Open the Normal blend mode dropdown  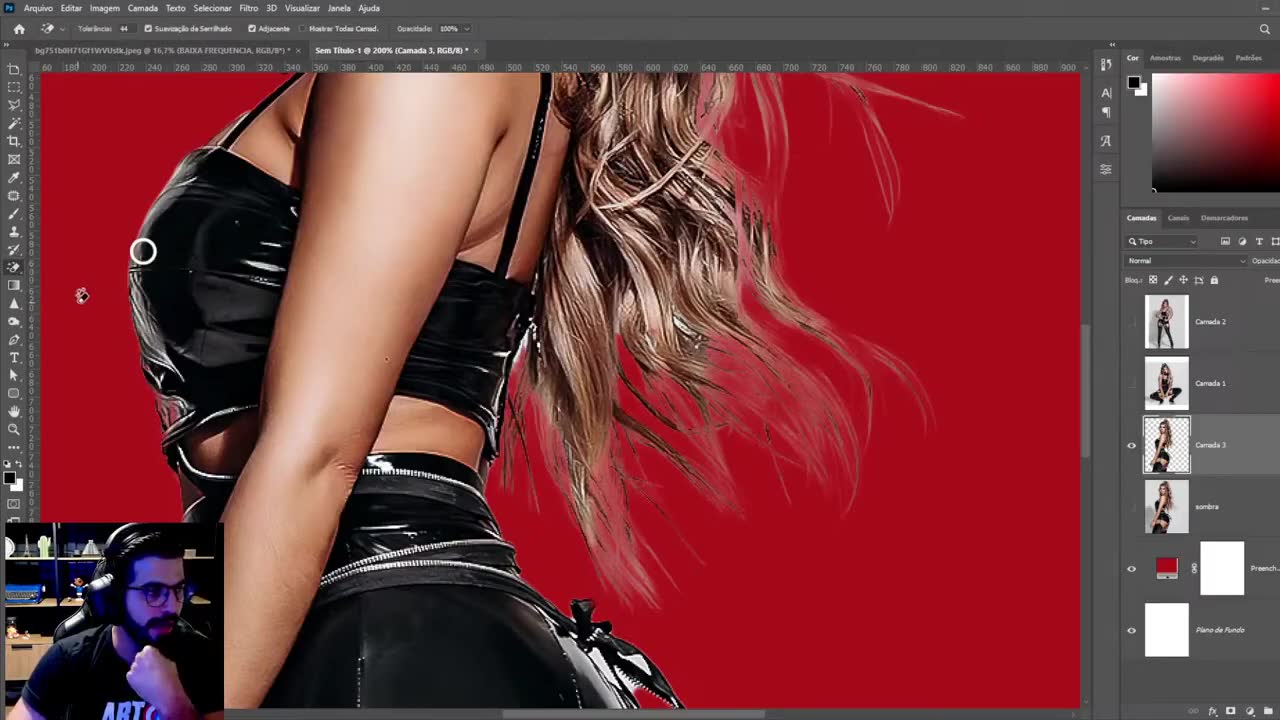pos(1186,261)
